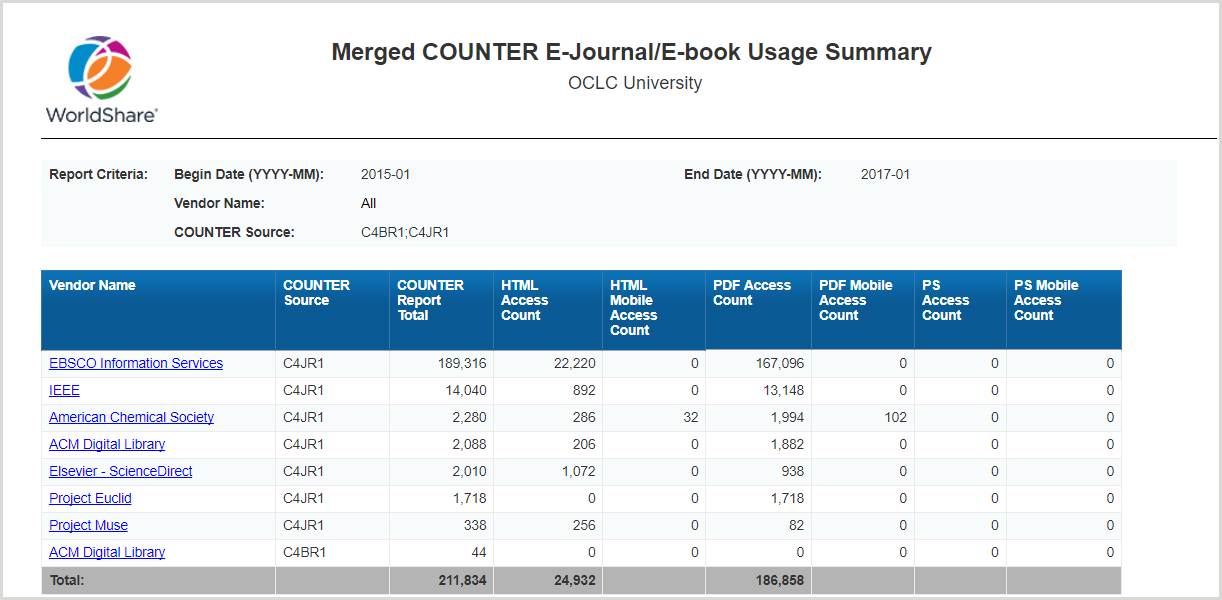Click the OCLC University subtitle
The height and width of the screenshot is (600, 1222).
(x=635, y=83)
